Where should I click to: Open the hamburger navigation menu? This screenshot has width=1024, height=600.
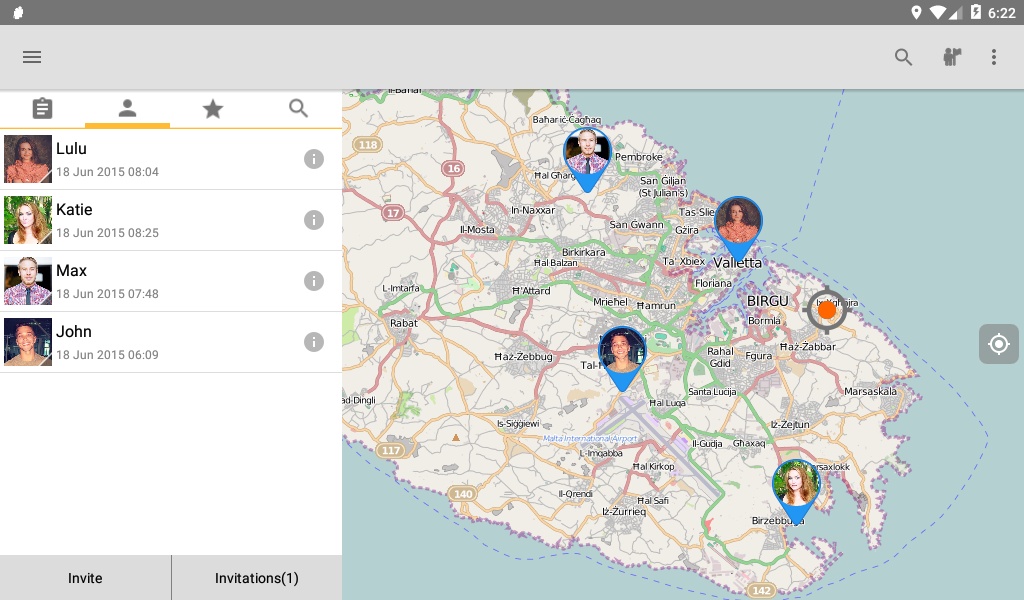(32, 57)
